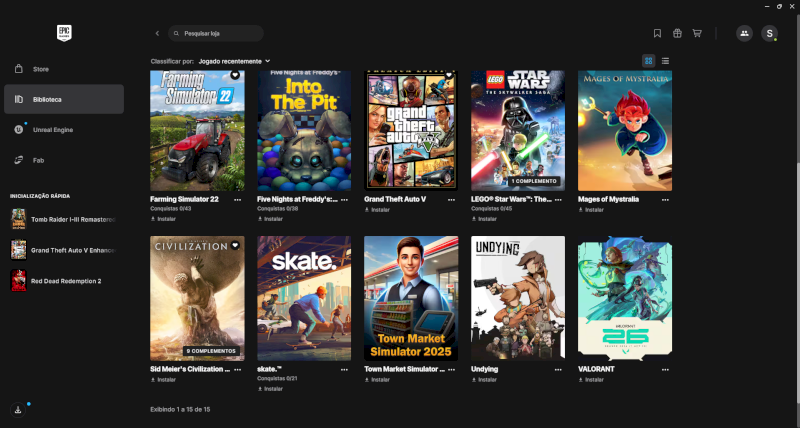
Task: Open VALORANT cover art
Action: 625,298
